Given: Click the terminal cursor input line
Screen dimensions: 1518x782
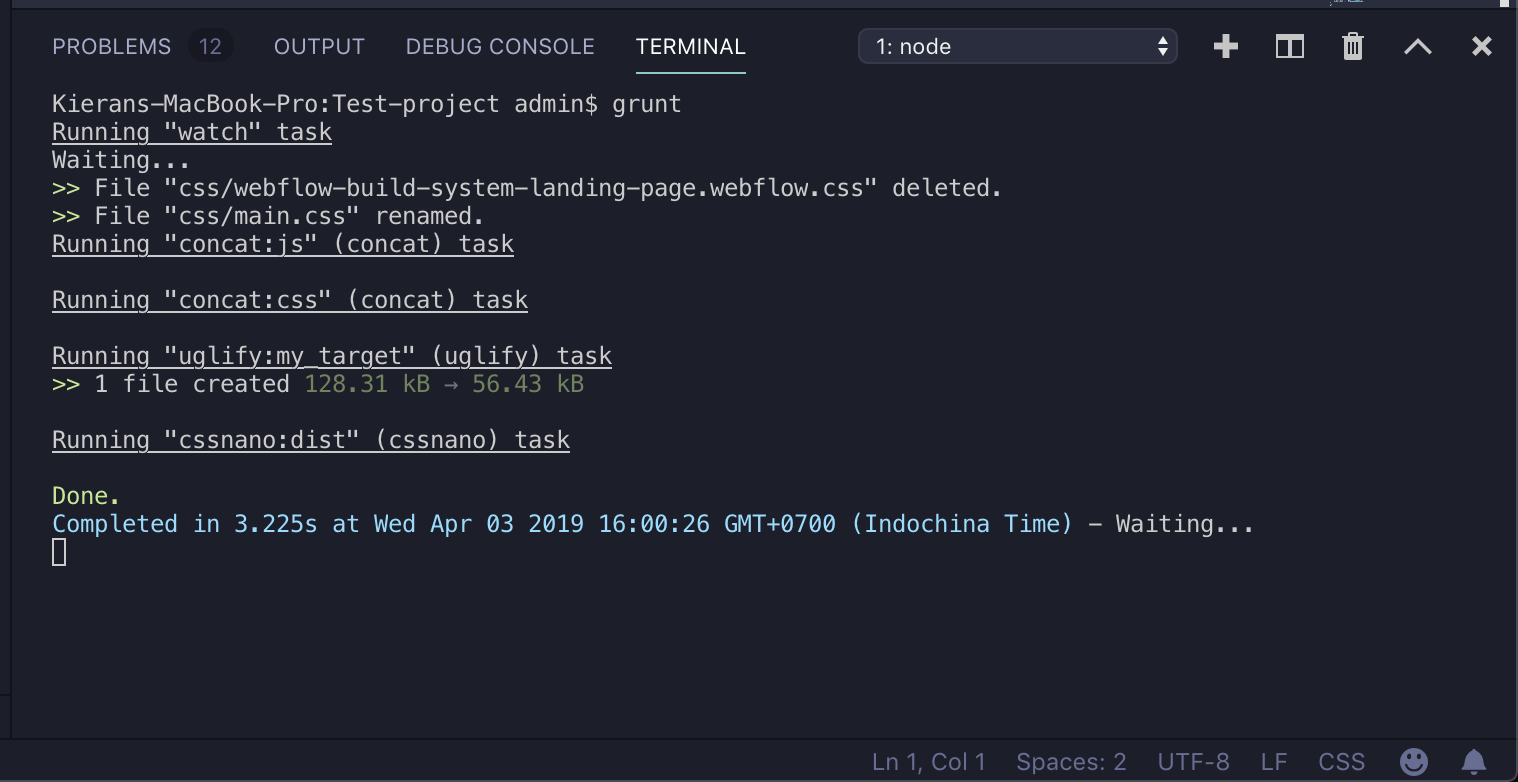Looking at the screenshot, I should pyautogui.click(x=59, y=552).
